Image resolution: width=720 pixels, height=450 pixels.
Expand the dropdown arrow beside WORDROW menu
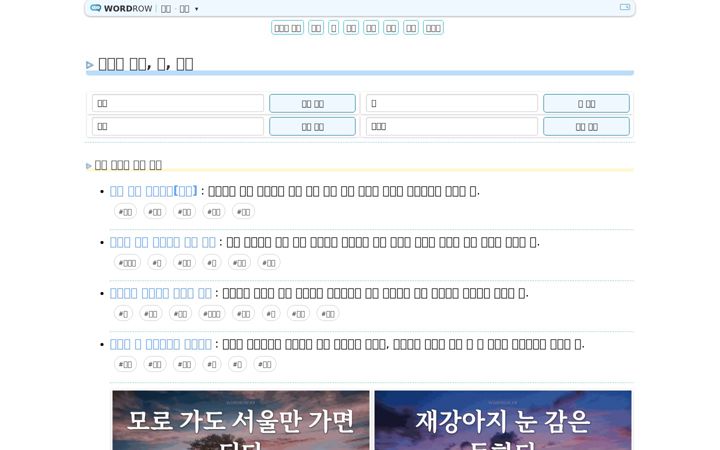197,9
